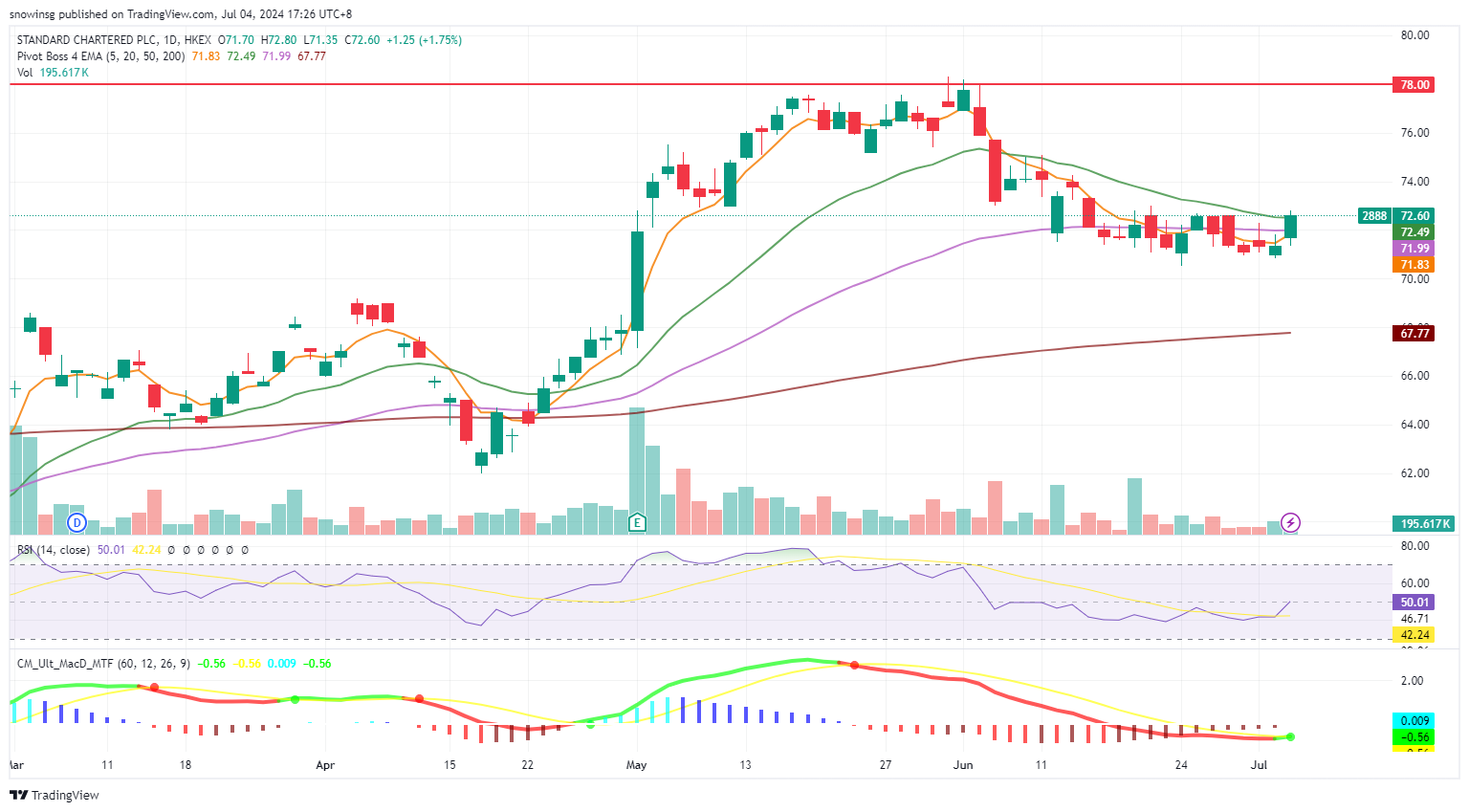Viewport: 1469px width, 812px height.
Task: Click the earnings "E" marker below the chart
Action: pyautogui.click(x=637, y=522)
